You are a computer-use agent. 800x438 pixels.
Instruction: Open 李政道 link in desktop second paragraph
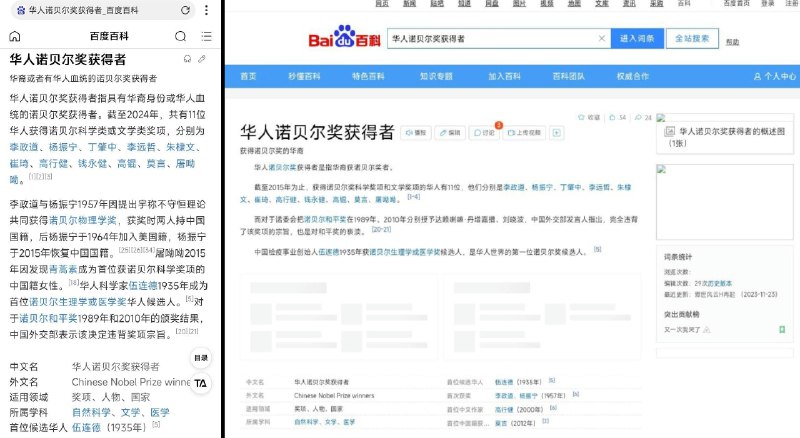click(514, 187)
